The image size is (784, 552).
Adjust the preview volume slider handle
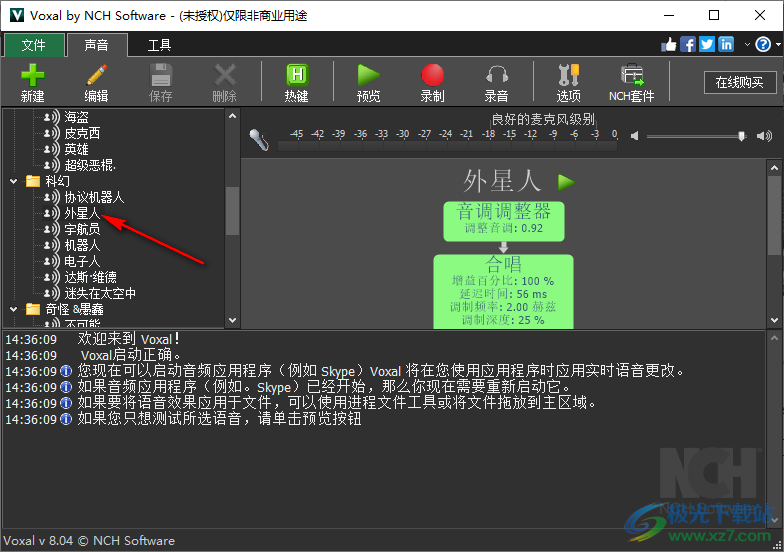tap(742, 136)
